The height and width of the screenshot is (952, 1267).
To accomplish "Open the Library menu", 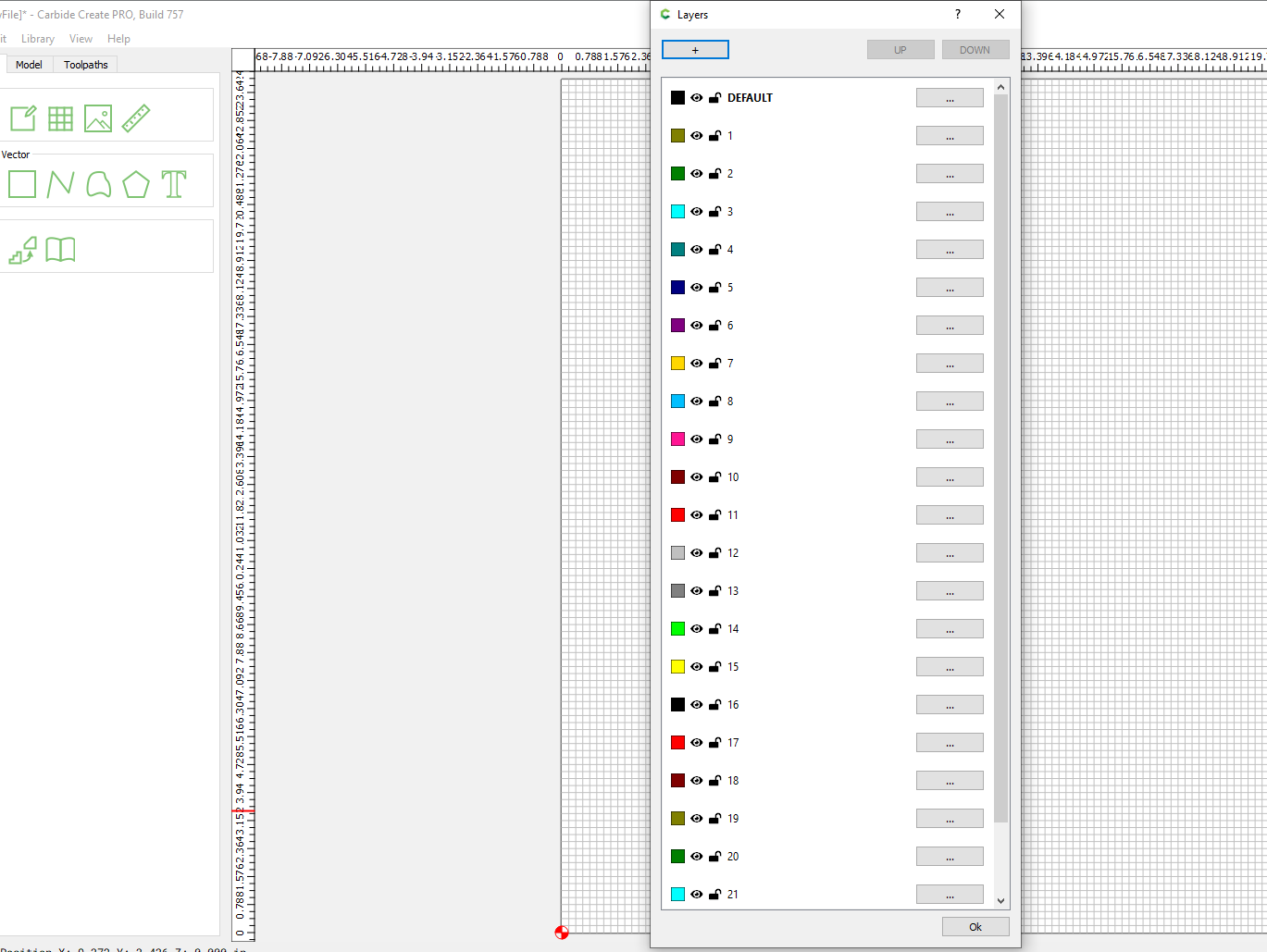I will (38, 39).
